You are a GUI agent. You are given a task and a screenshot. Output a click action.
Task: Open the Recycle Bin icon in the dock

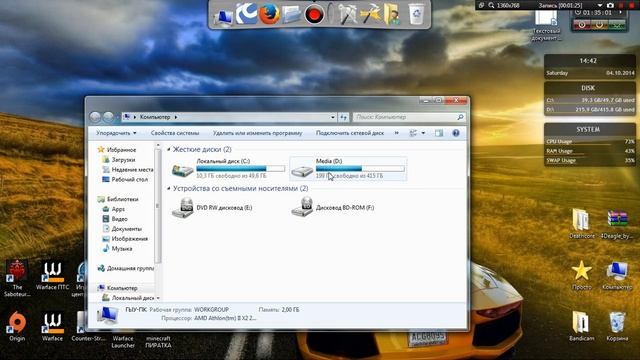coord(416,14)
